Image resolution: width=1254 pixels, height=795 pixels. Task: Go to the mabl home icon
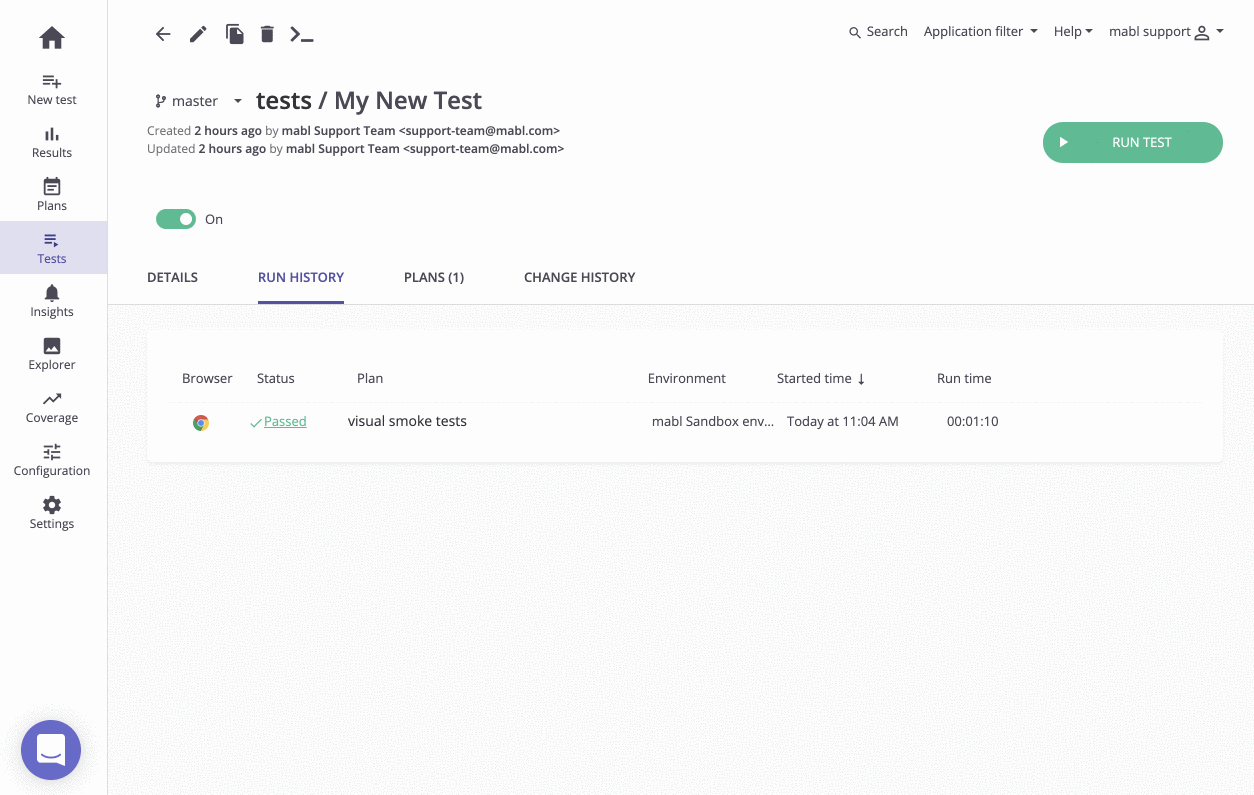point(52,38)
